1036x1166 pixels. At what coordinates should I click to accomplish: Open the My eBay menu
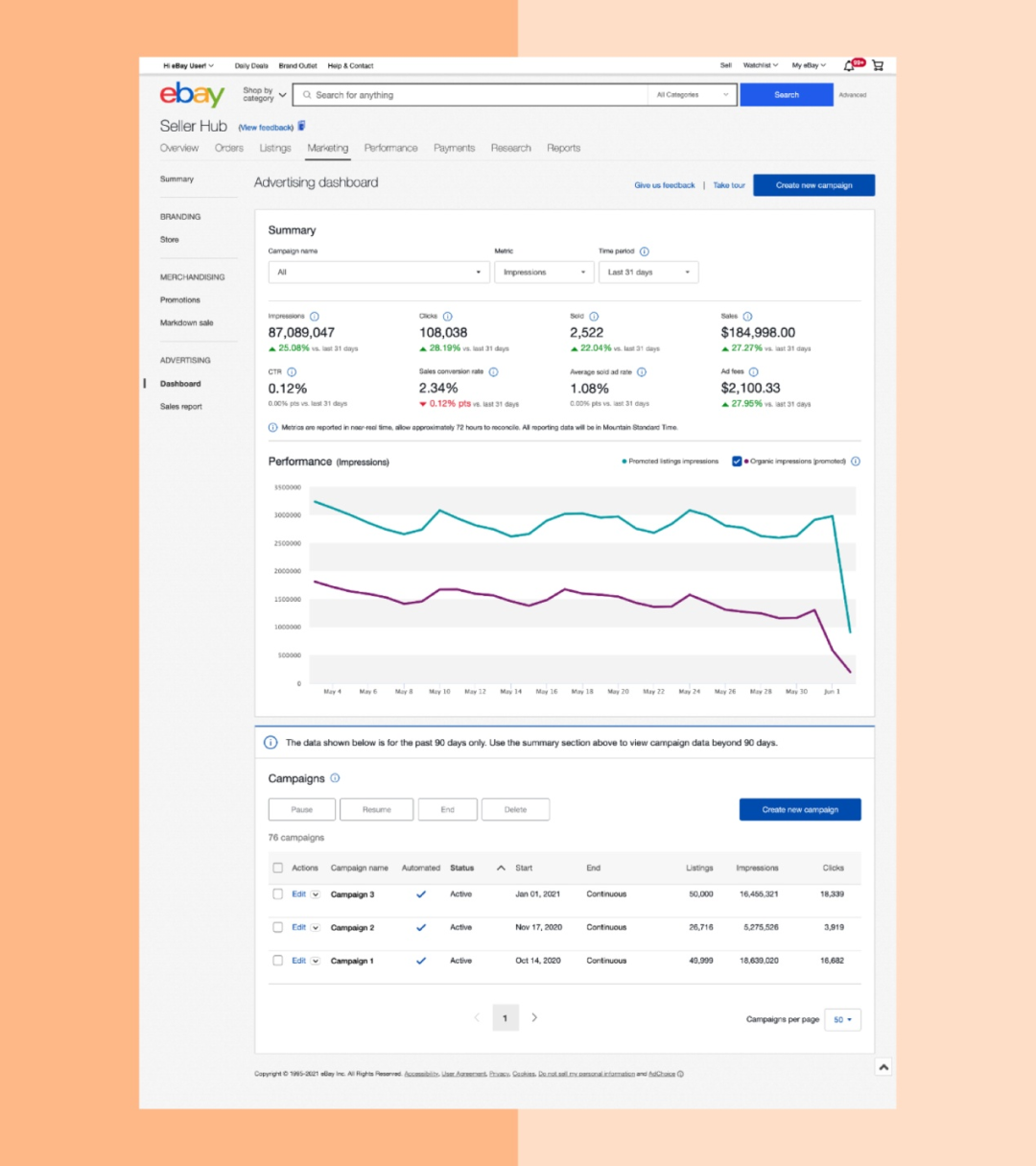pyautogui.click(x=809, y=65)
